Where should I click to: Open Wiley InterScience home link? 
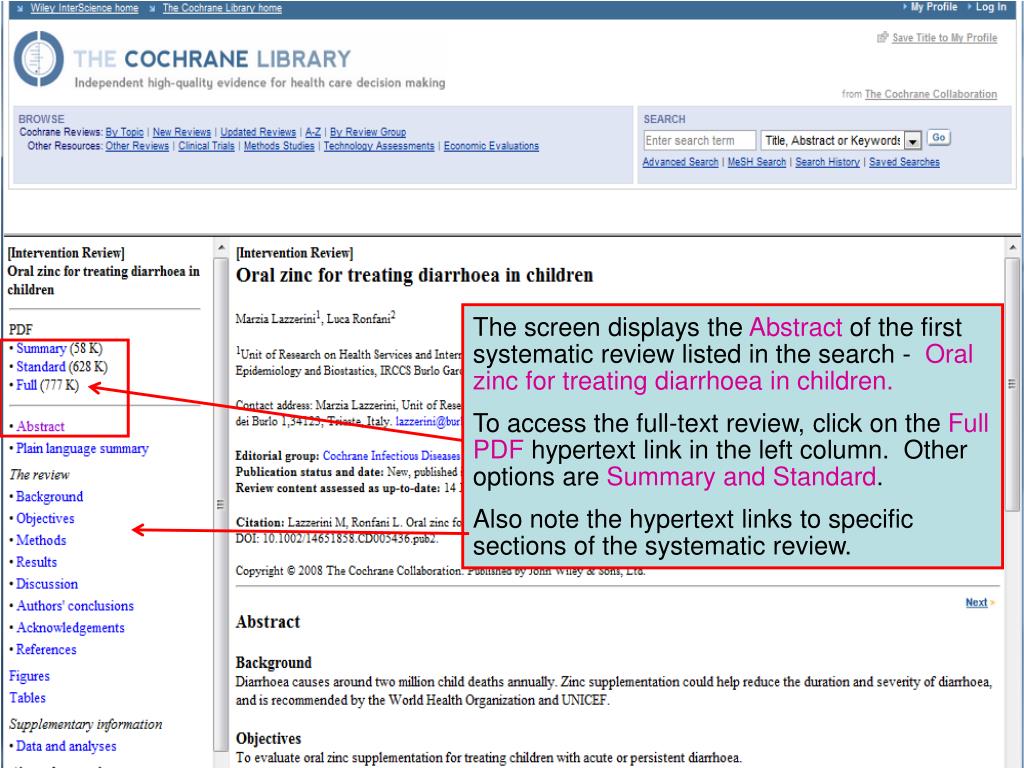click(x=84, y=8)
